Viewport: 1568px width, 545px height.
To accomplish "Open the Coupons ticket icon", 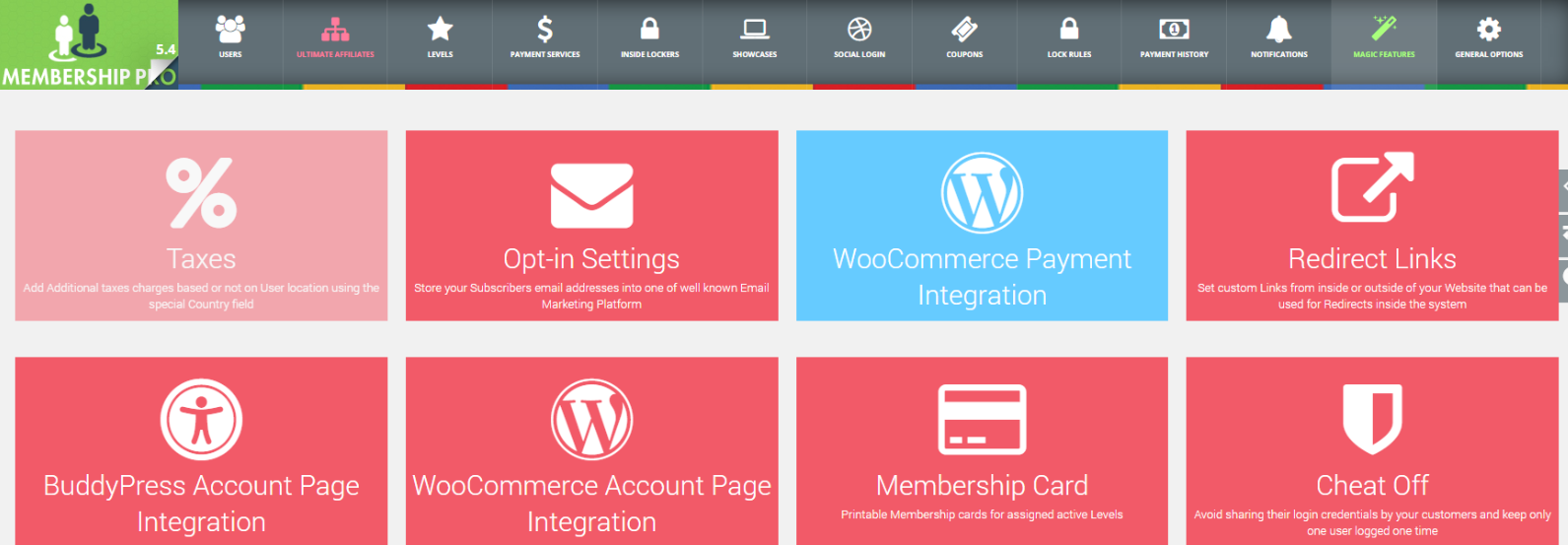I will point(964,30).
